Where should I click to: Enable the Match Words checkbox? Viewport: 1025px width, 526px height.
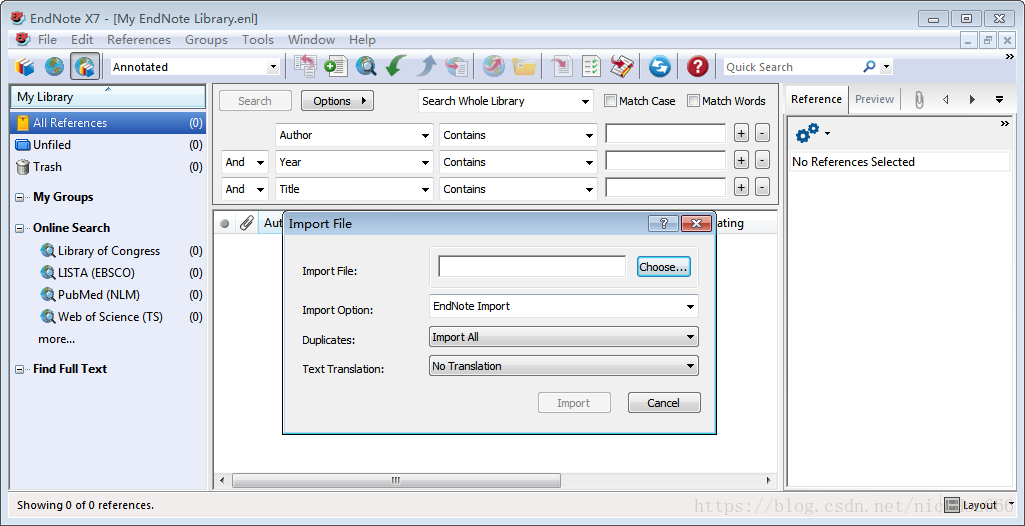pos(694,101)
